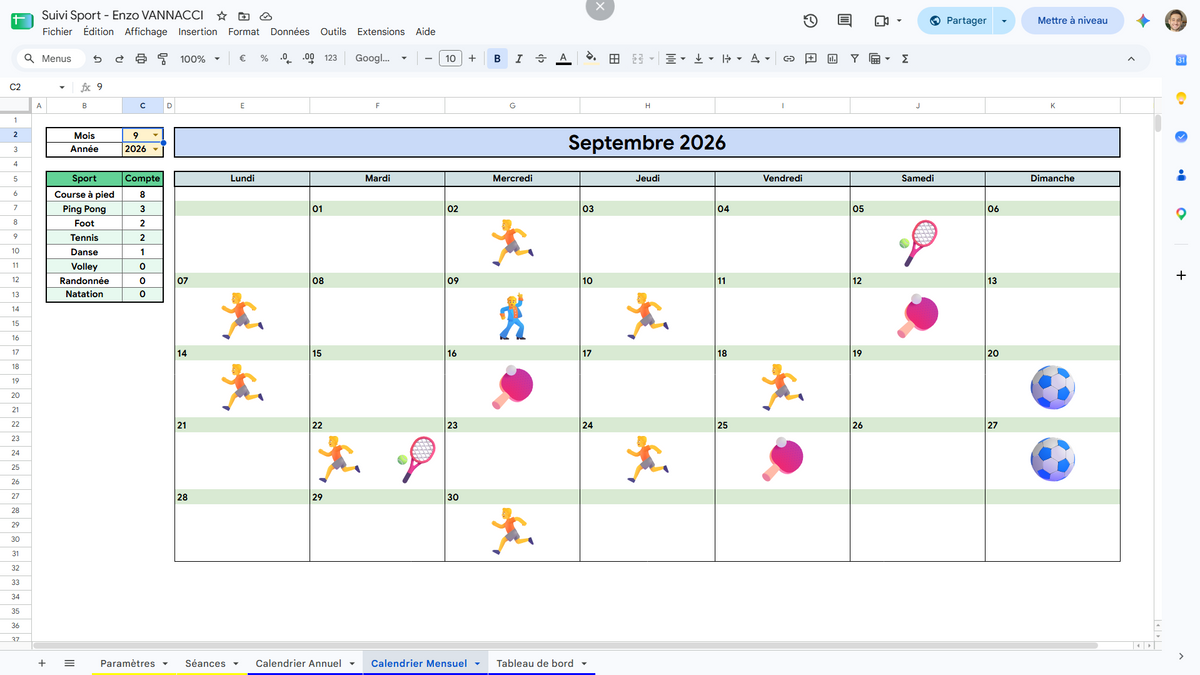Open the font family dropdown
The image size is (1200, 675).
tap(381, 59)
